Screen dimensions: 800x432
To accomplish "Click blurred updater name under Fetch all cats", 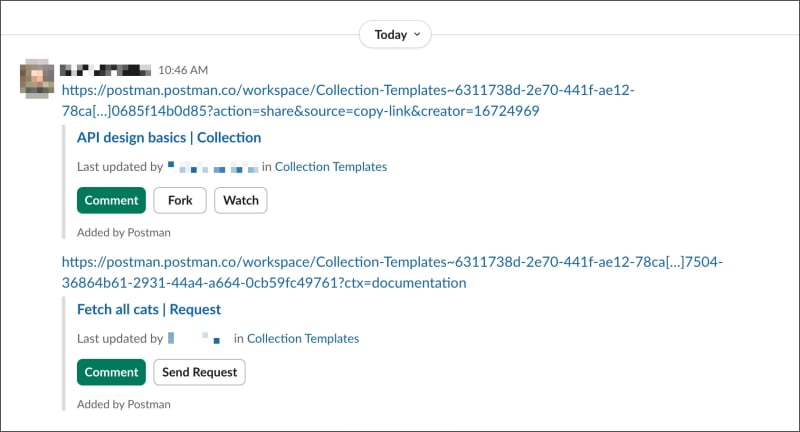I will click(194, 338).
